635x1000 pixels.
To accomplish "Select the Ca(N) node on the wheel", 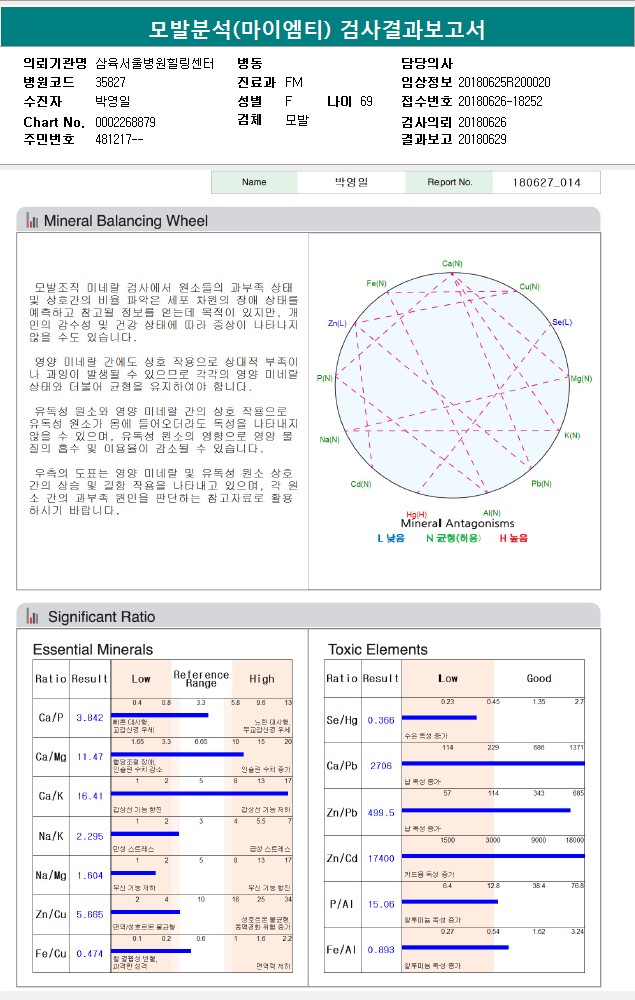I will tap(452, 263).
